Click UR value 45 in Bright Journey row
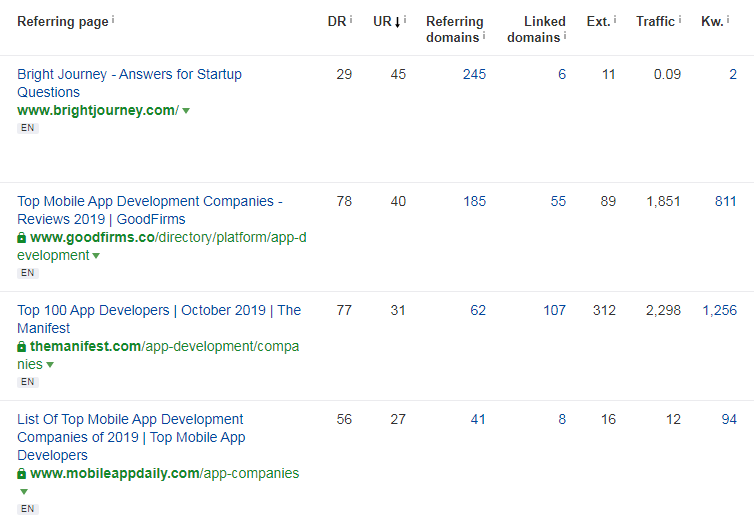Screen dimensions: 754x525 coord(398,75)
